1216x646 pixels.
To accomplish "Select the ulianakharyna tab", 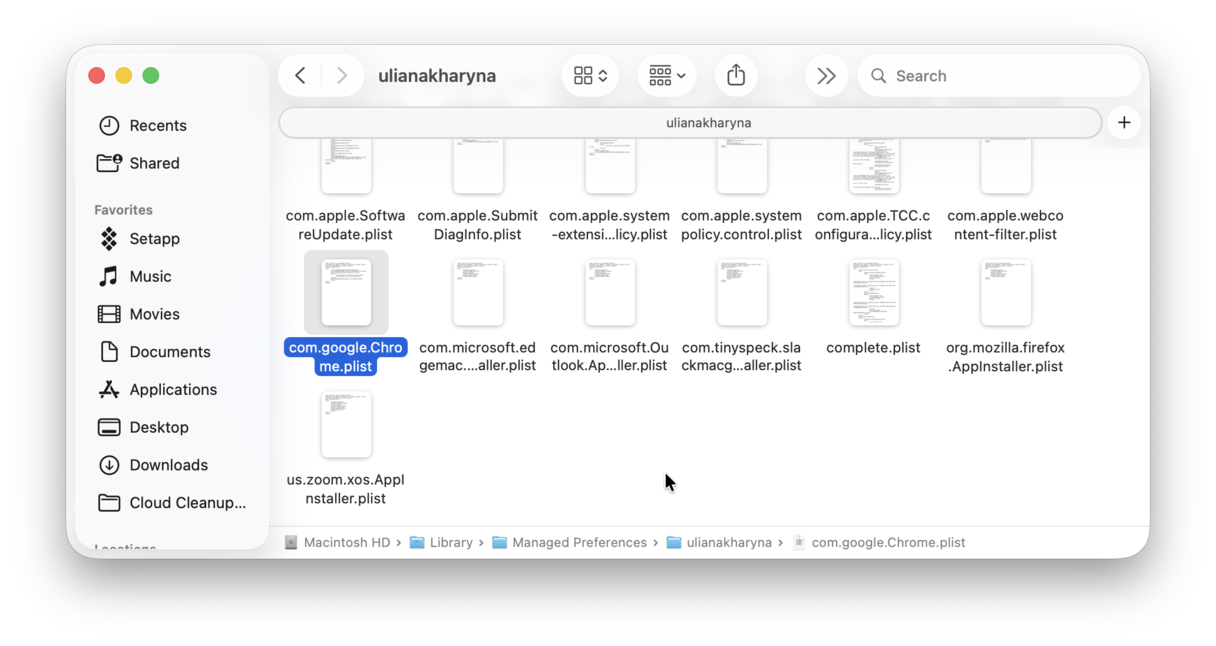I will point(691,123).
